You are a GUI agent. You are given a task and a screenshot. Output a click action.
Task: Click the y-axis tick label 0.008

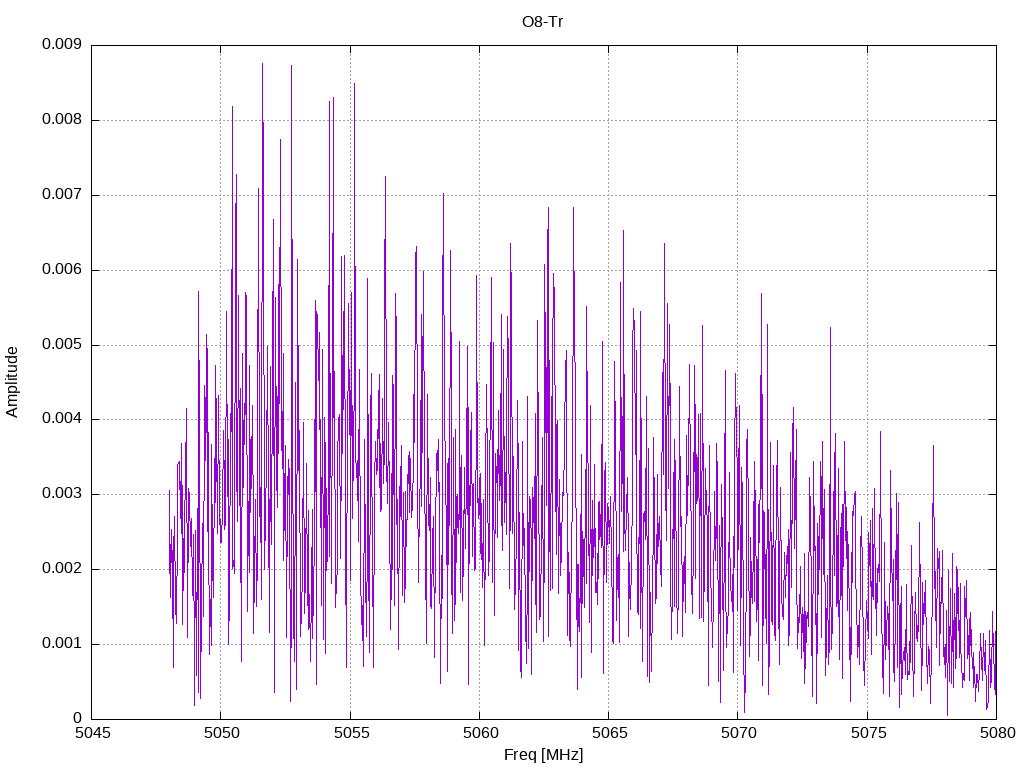(x=61, y=120)
